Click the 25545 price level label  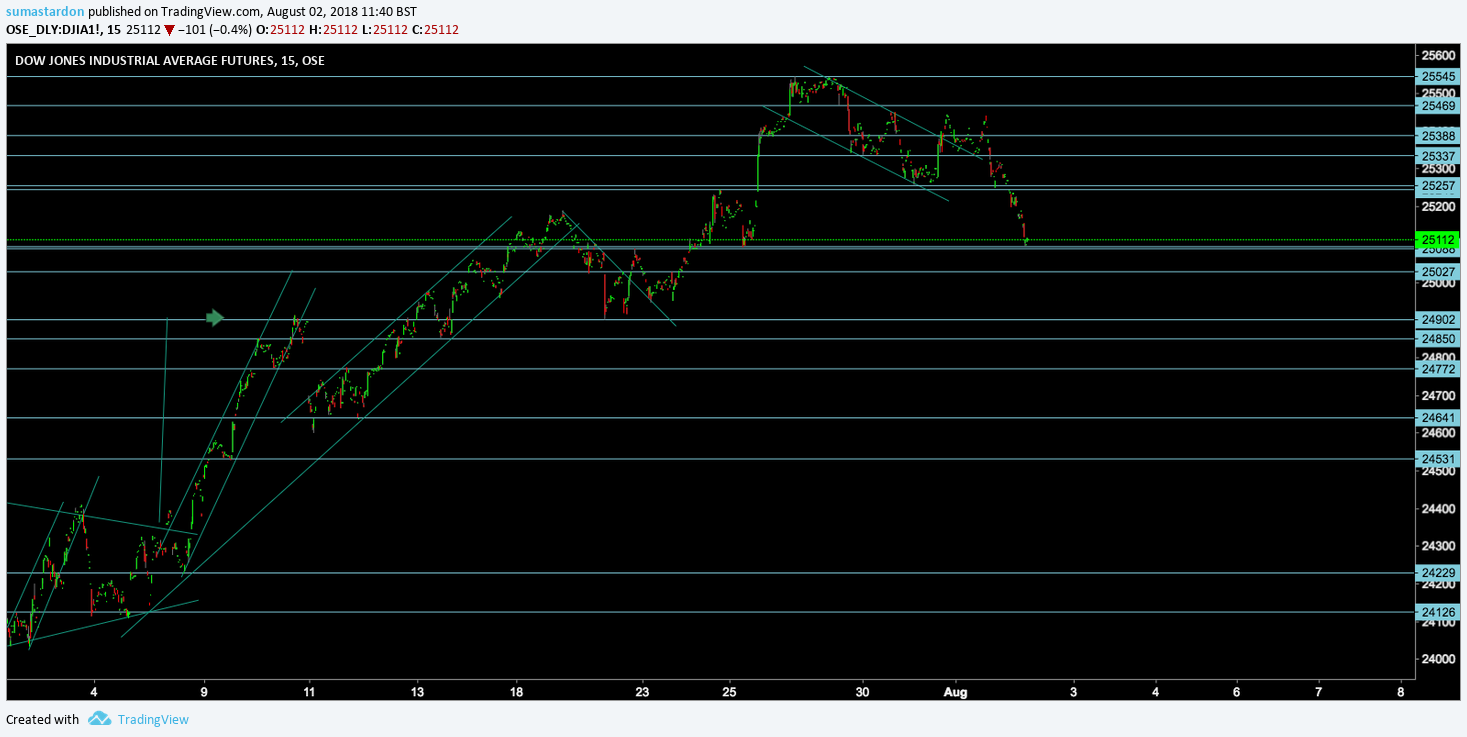tap(1438, 76)
